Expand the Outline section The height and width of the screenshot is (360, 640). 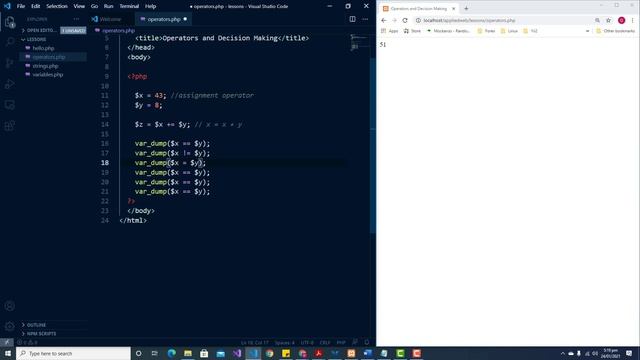pyautogui.click(x=53, y=325)
